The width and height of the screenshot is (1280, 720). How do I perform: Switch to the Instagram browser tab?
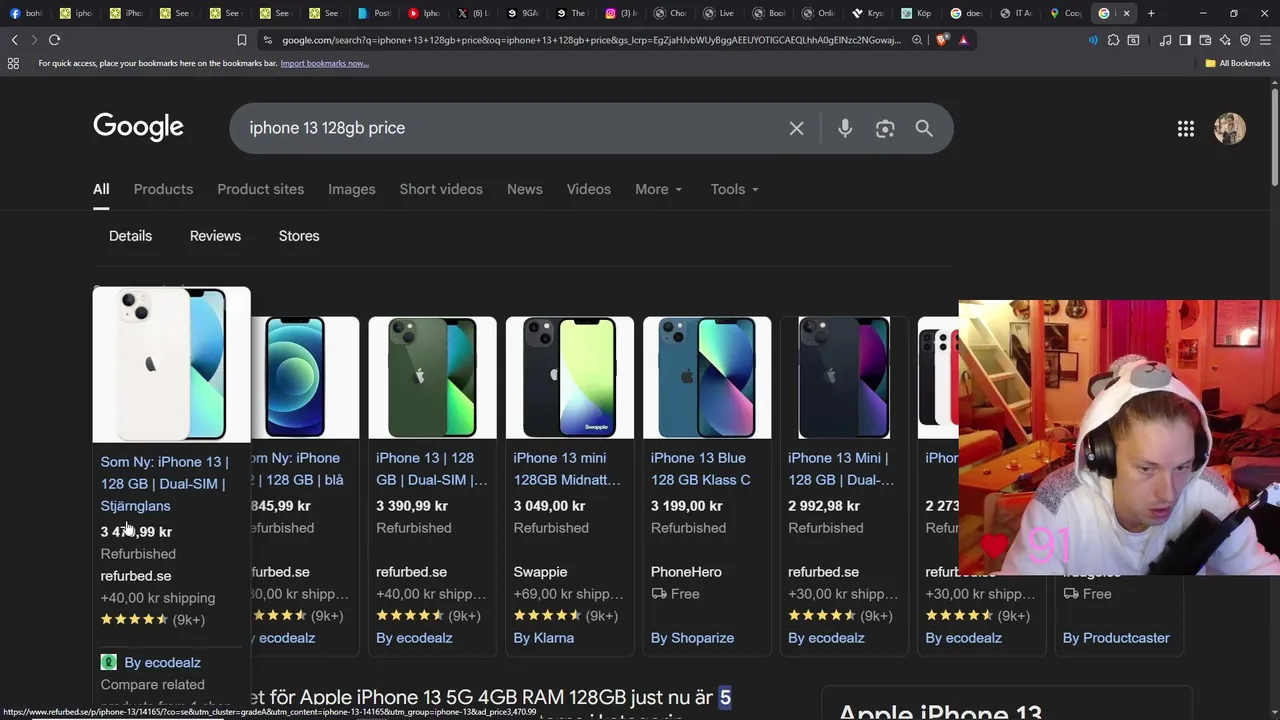[x=621, y=13]
